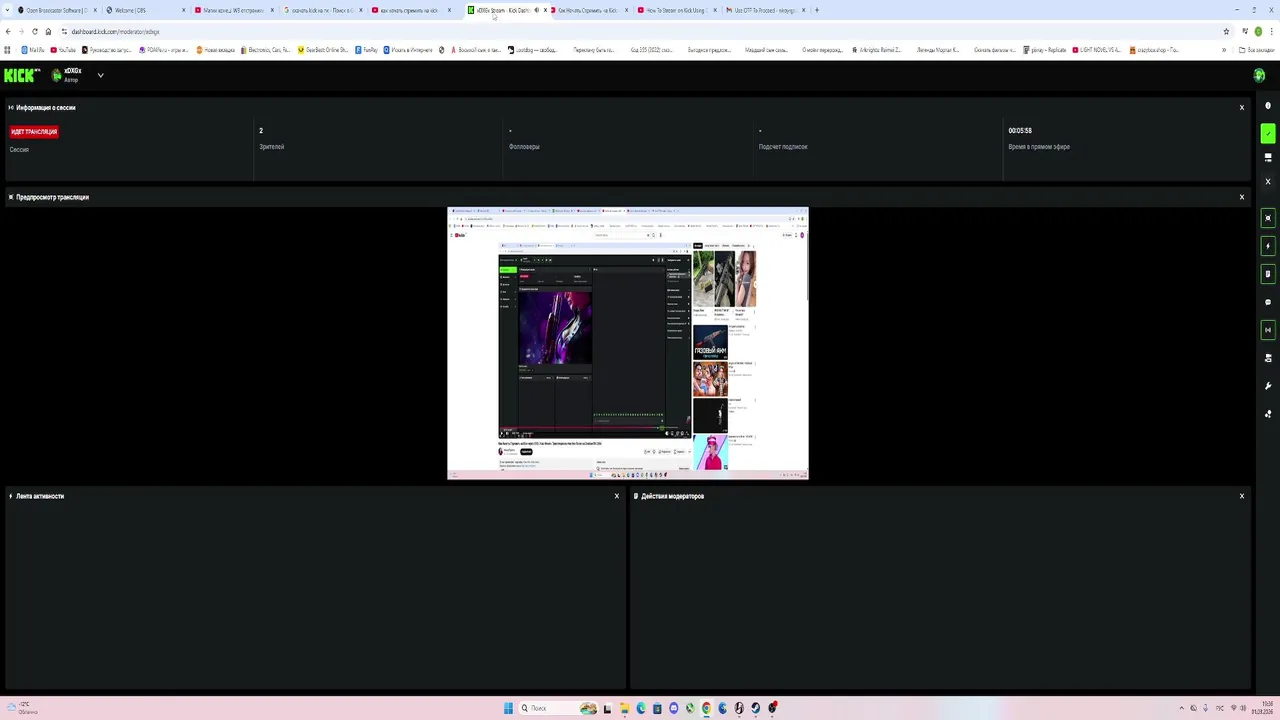Toggle the green checkmark widget in the sidebar
This screenshot has height=720, width=1280.
pos(1268,132)
